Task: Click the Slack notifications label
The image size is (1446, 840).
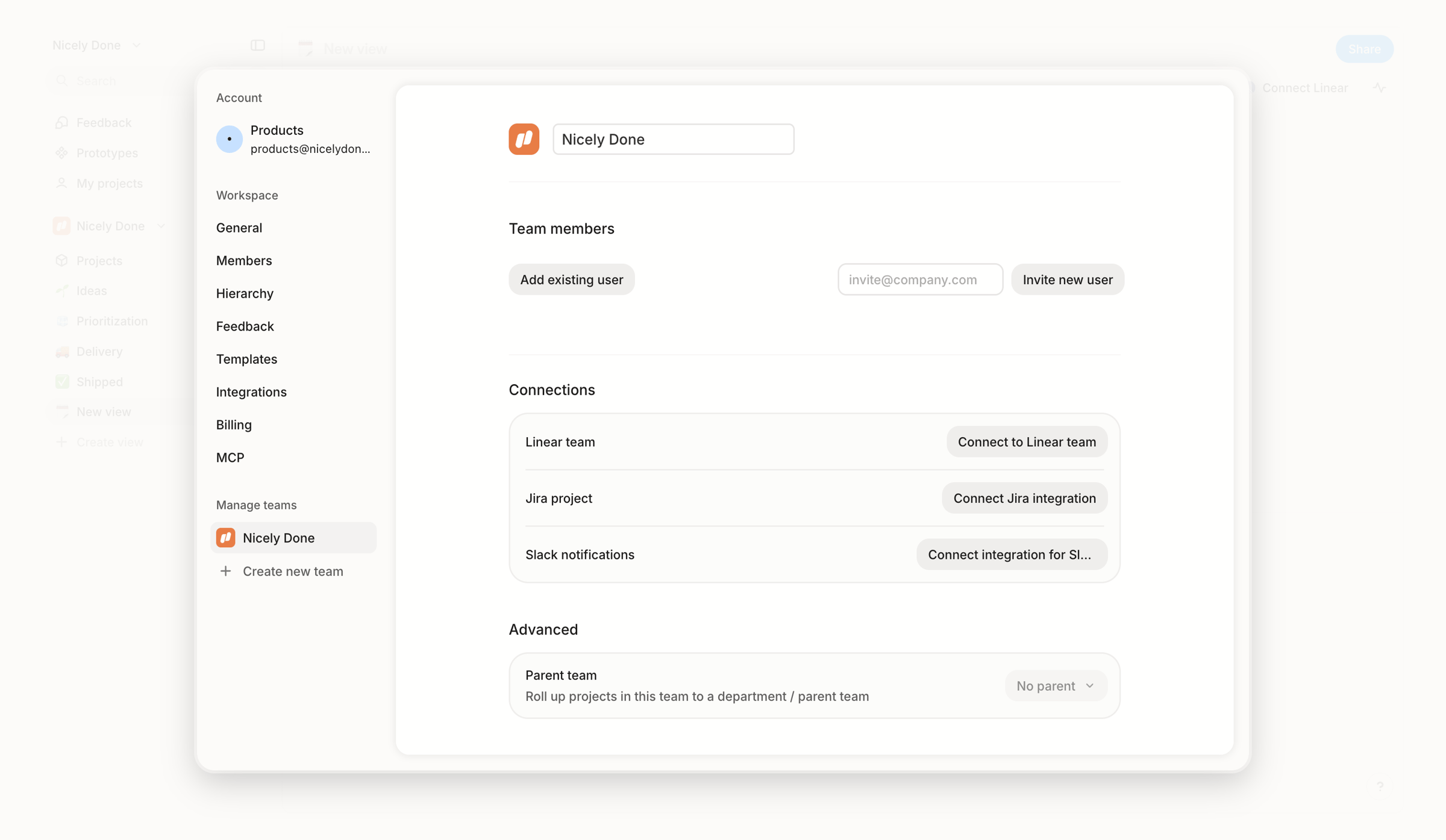Action: [x=580, y=555]
